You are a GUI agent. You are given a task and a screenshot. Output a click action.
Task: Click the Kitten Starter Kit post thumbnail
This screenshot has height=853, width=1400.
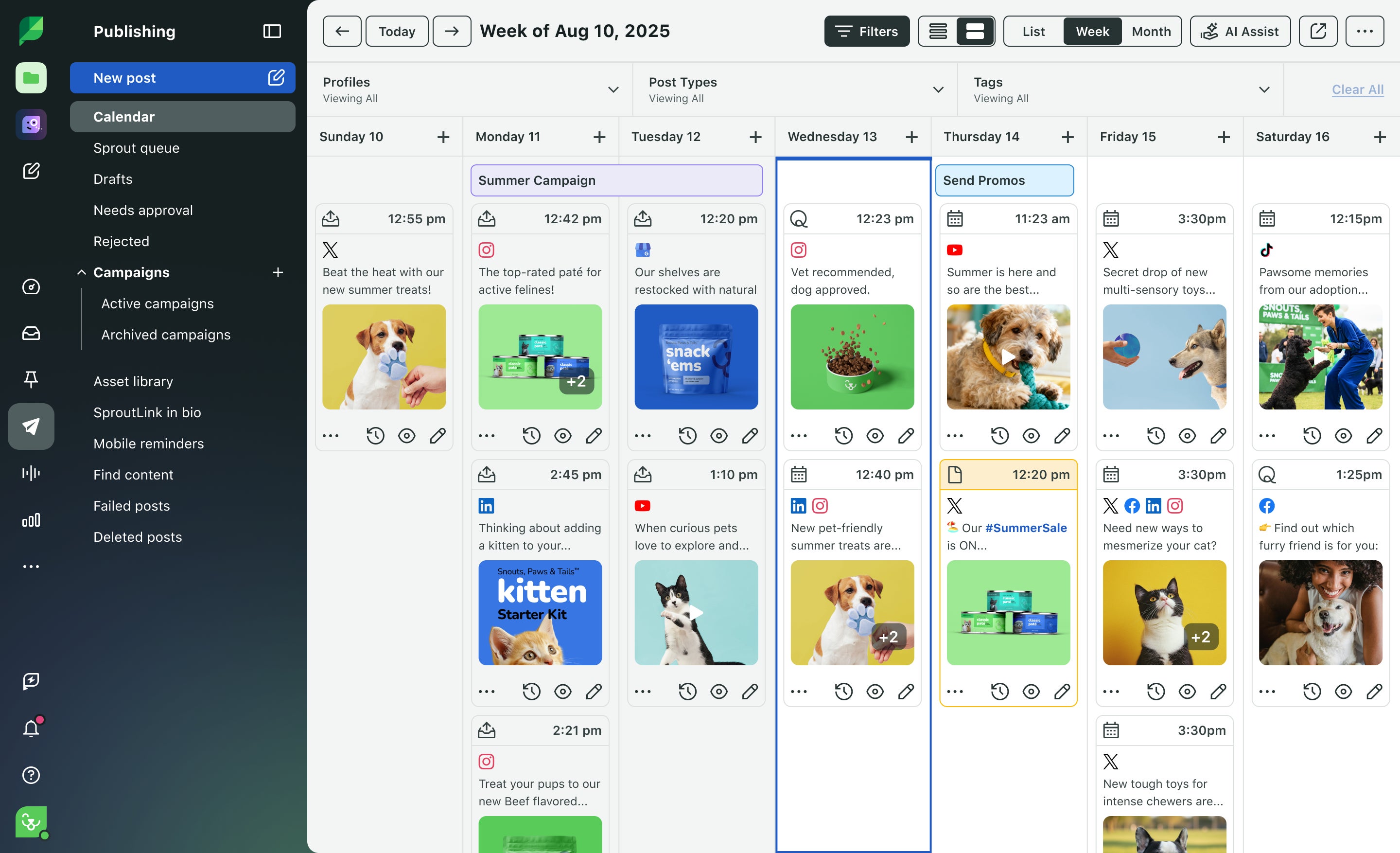point(540,613)
